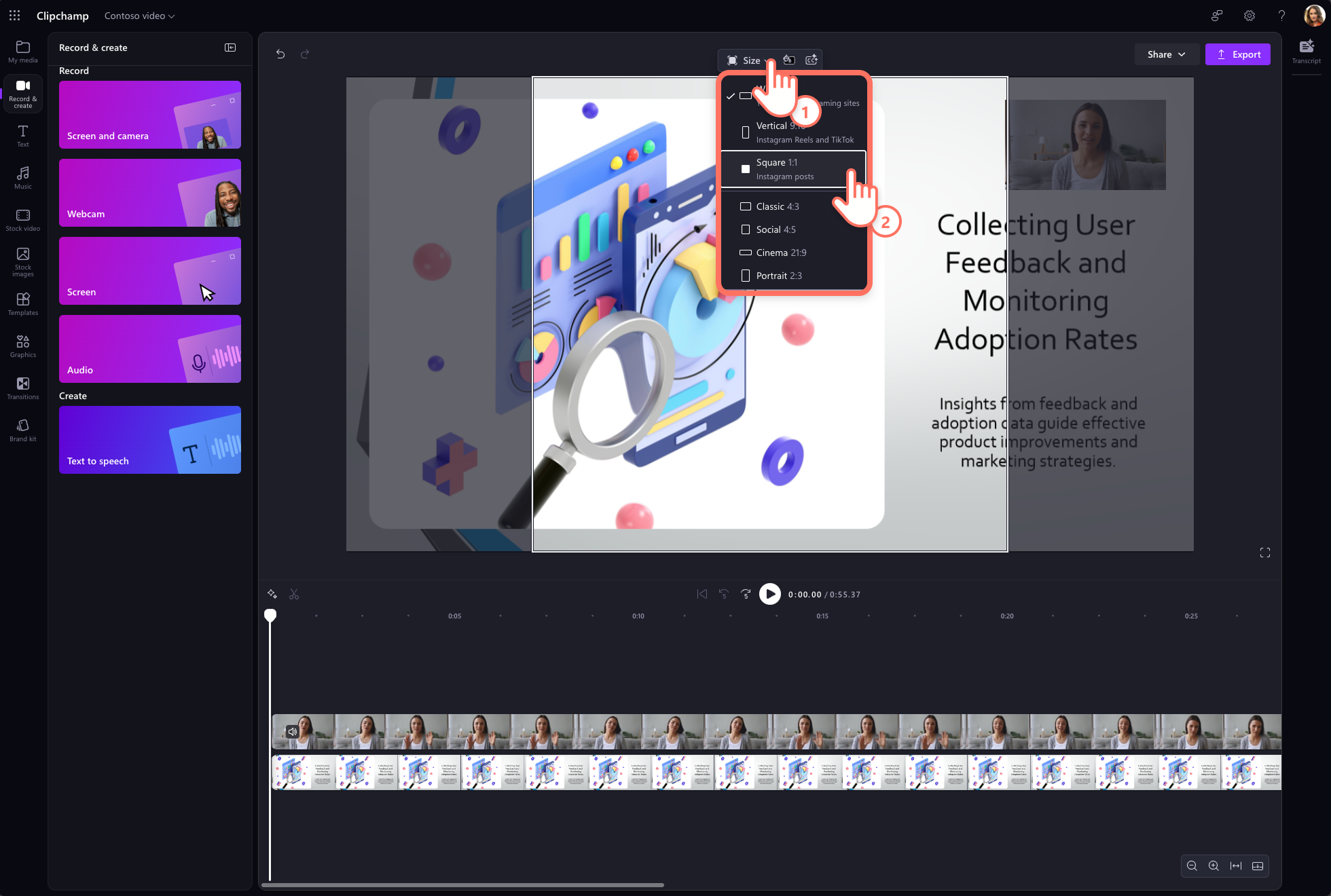Image resolution: width=1331 pixels, height=896 pixels.
Task: Open the Stock images tab
Action: [23, 262]
